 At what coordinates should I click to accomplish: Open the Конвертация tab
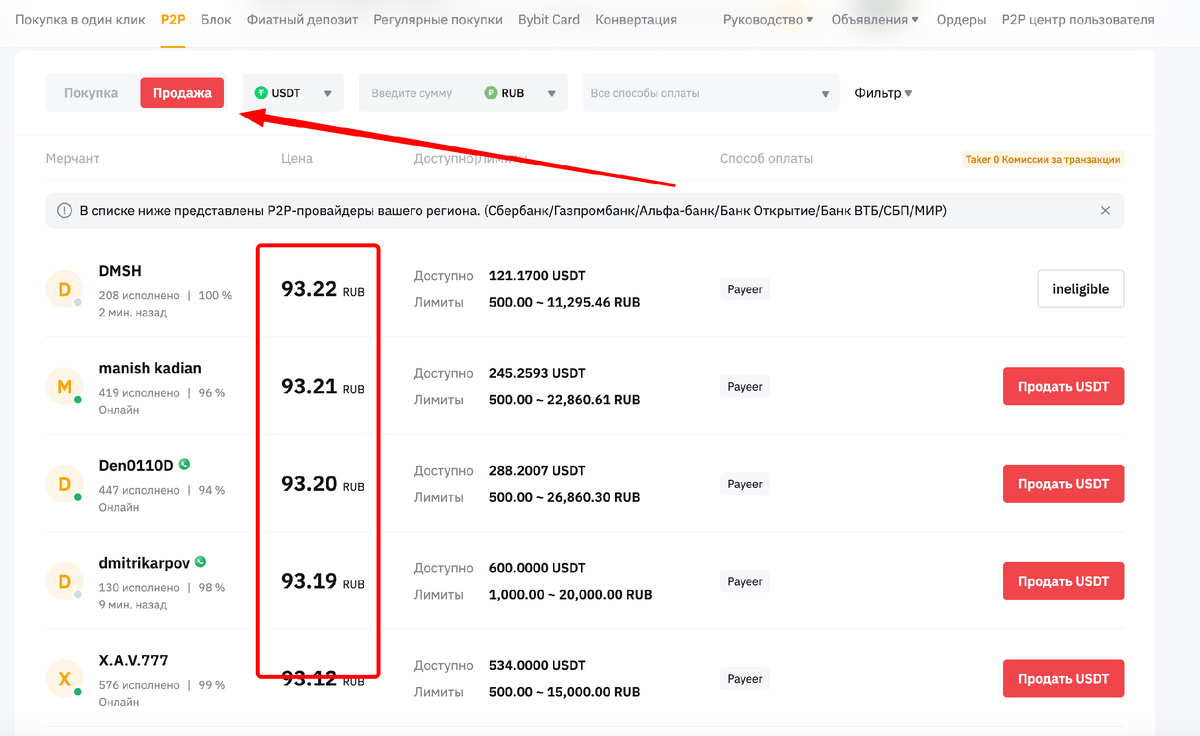tap(636, 19)
